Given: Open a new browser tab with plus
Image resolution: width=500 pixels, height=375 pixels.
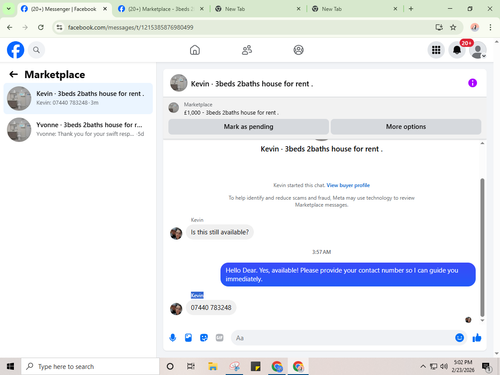Looking at the screenshot, I should coord(411,9).
